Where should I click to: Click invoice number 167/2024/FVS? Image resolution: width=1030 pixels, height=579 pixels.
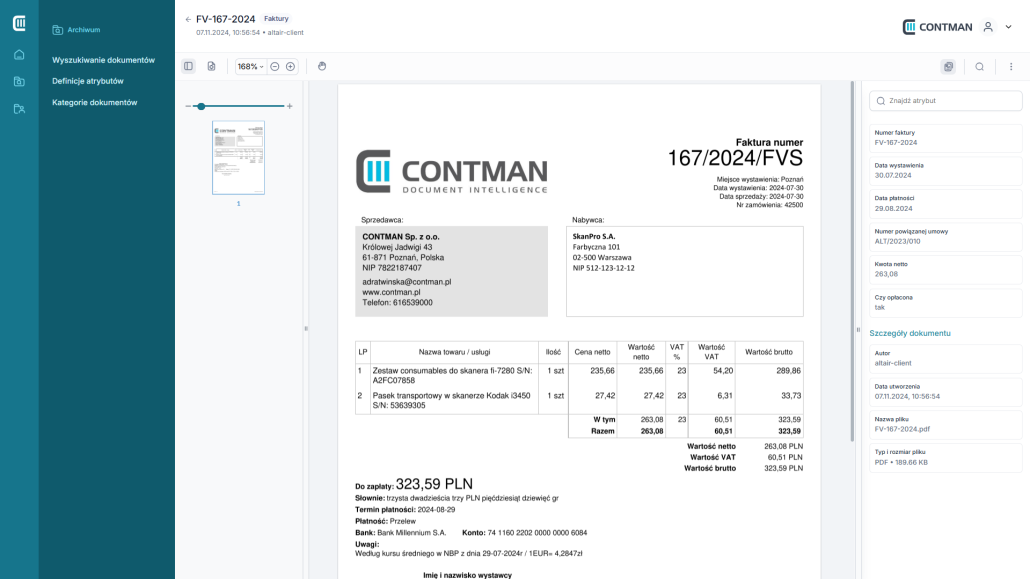pos(735,158)
